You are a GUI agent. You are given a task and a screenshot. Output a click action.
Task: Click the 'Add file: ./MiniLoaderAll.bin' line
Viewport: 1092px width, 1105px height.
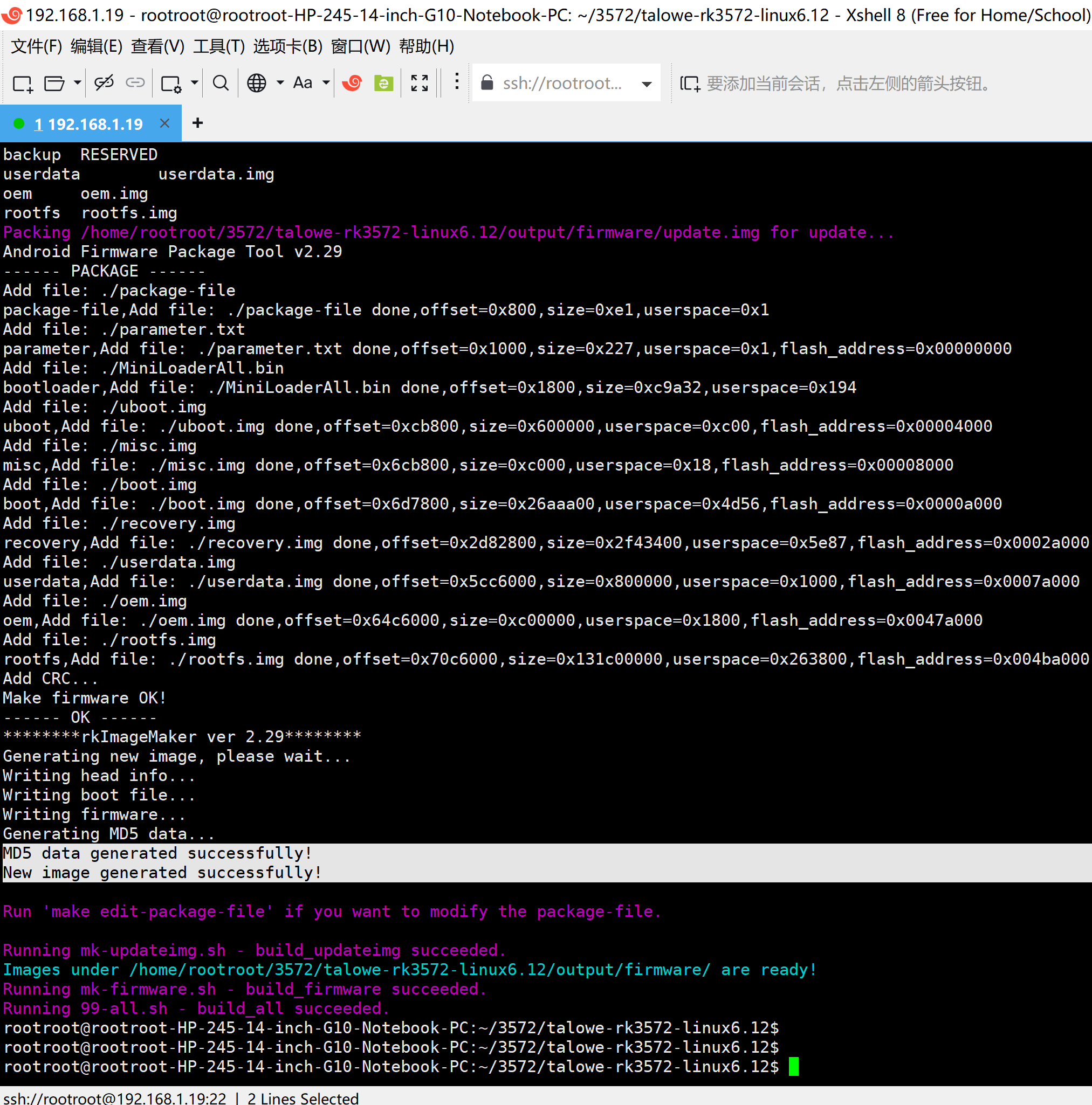143,368
